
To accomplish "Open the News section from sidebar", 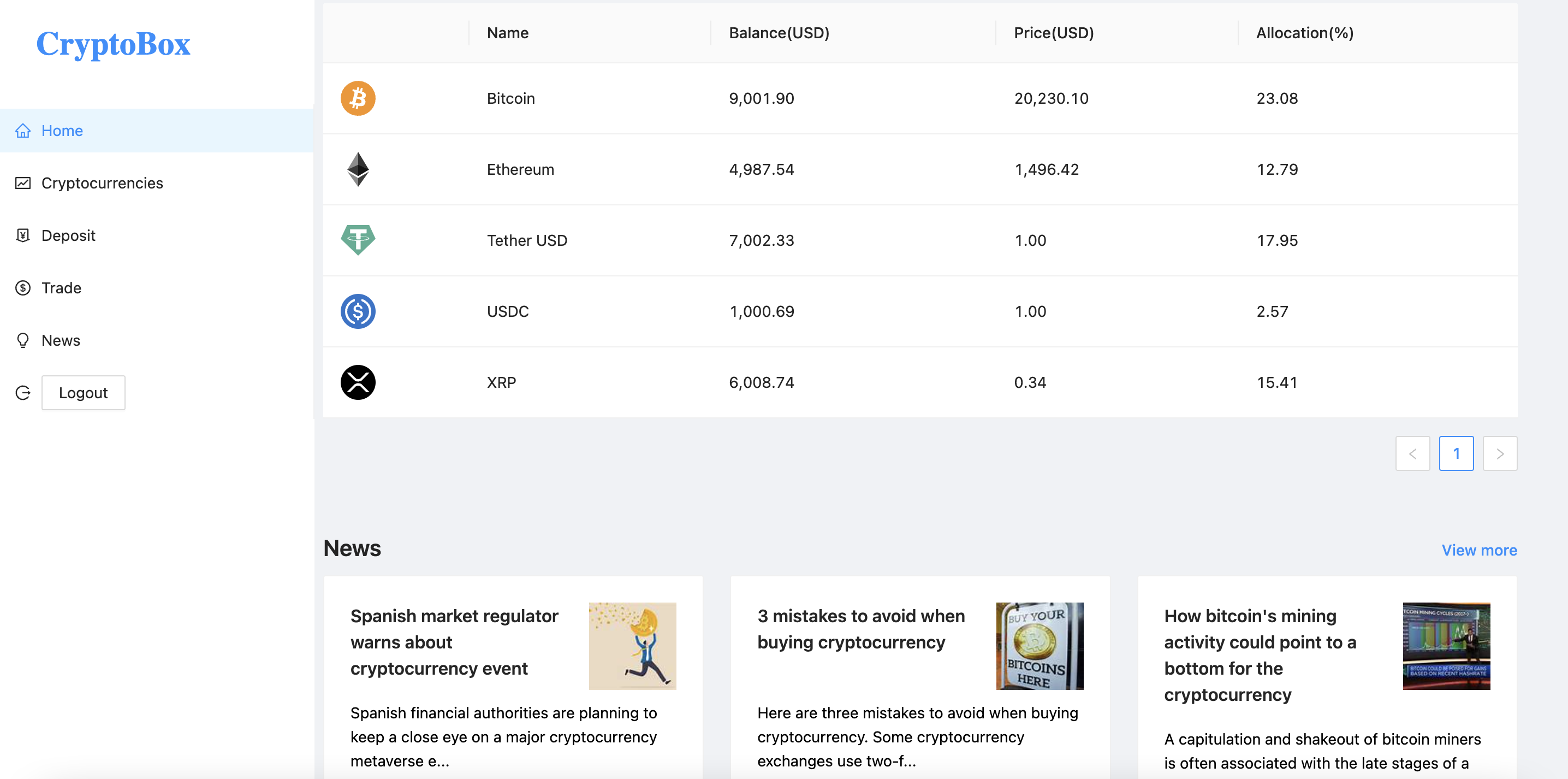I will [61, 340].
